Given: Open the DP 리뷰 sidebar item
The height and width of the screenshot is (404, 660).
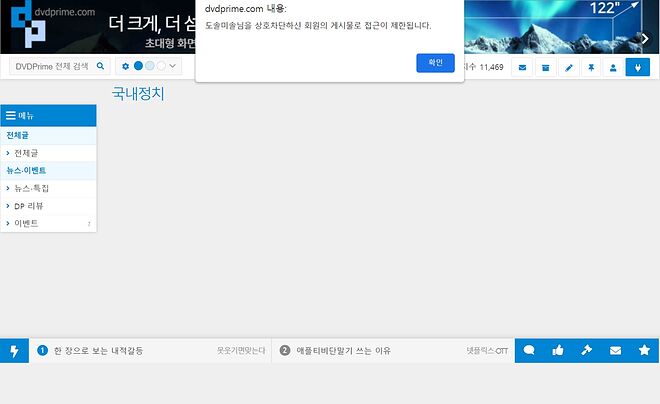Looking at the screenshot, I should [x=48, y=206].
